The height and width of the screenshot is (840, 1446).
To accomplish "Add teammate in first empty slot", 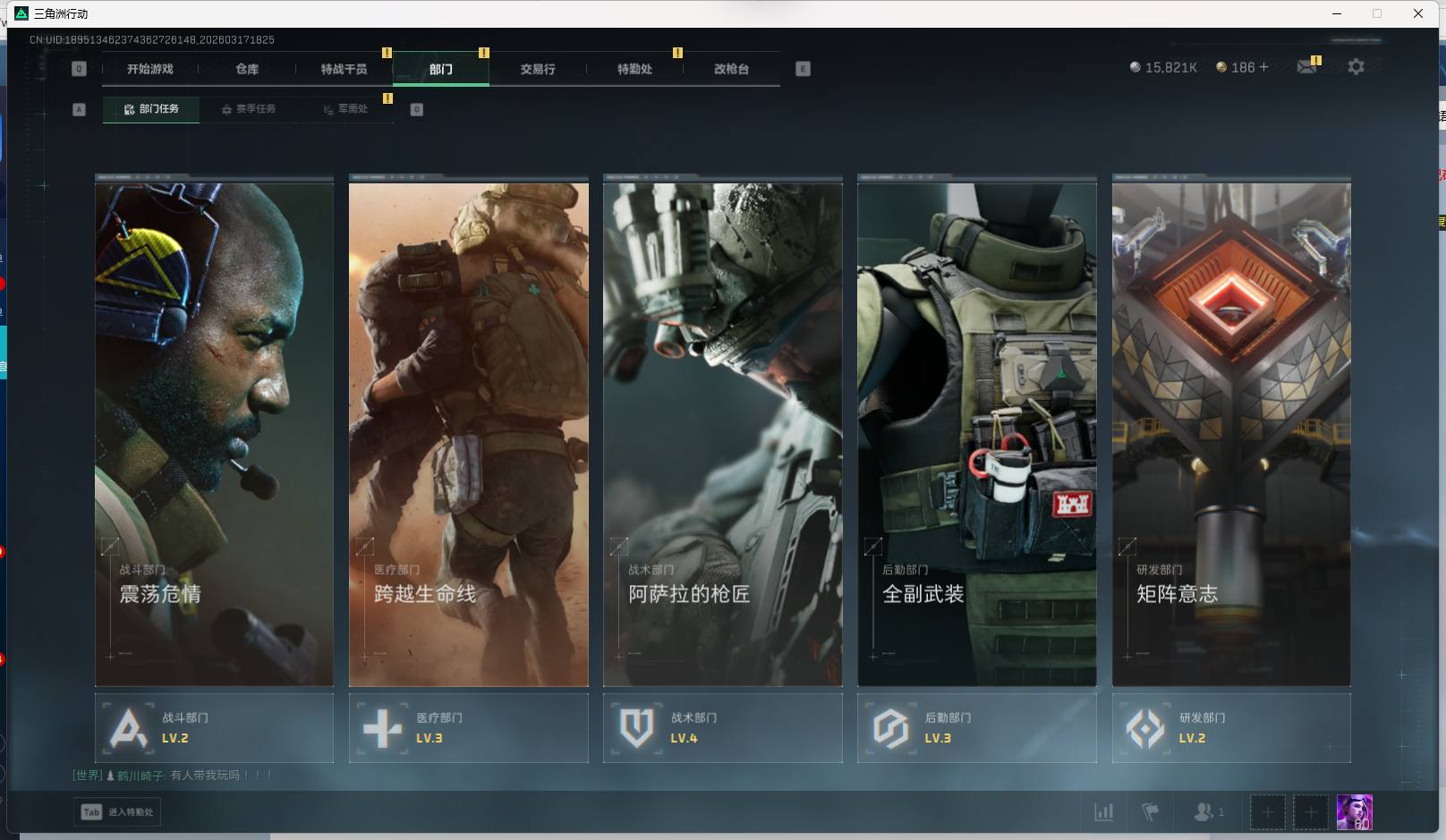I will (x=1267, y=812).
